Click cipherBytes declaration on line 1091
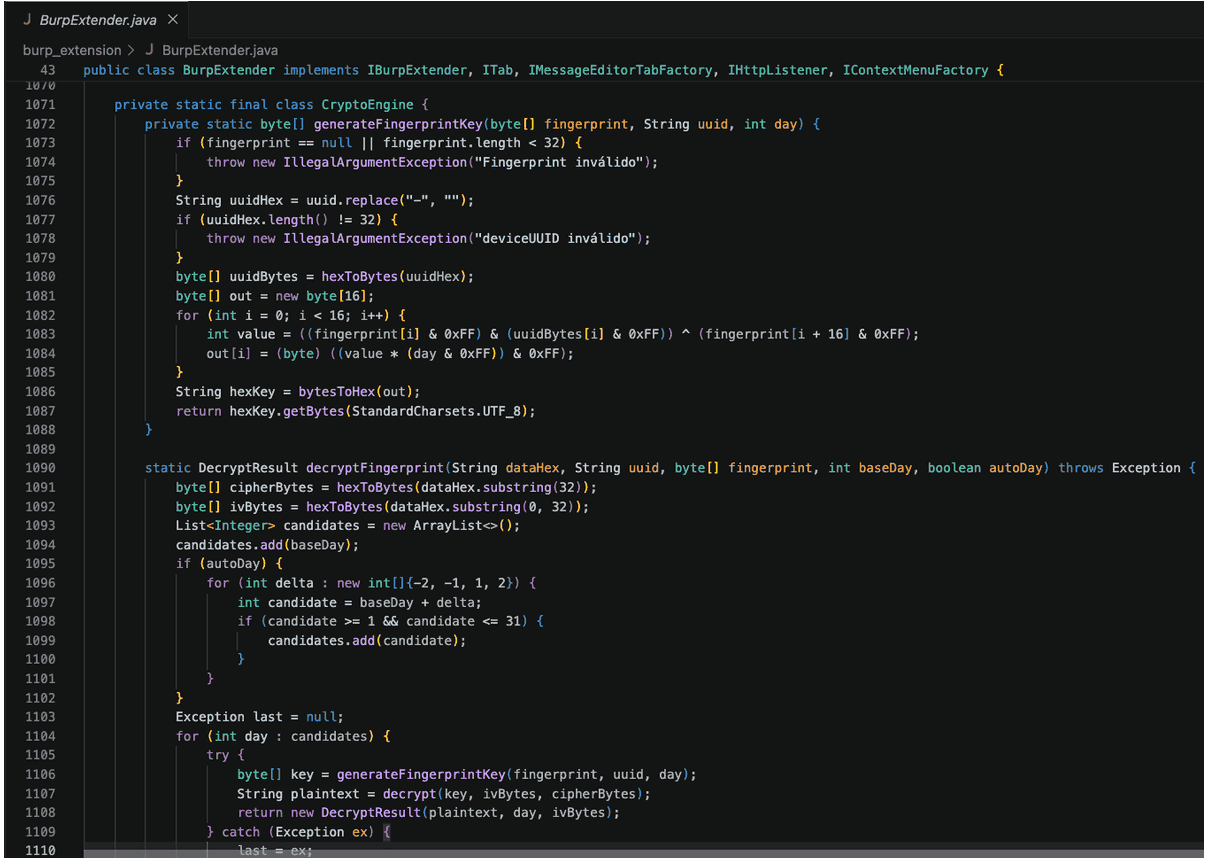The width and height of the screenshot is (1206, 858). click(x=272, y=487)
